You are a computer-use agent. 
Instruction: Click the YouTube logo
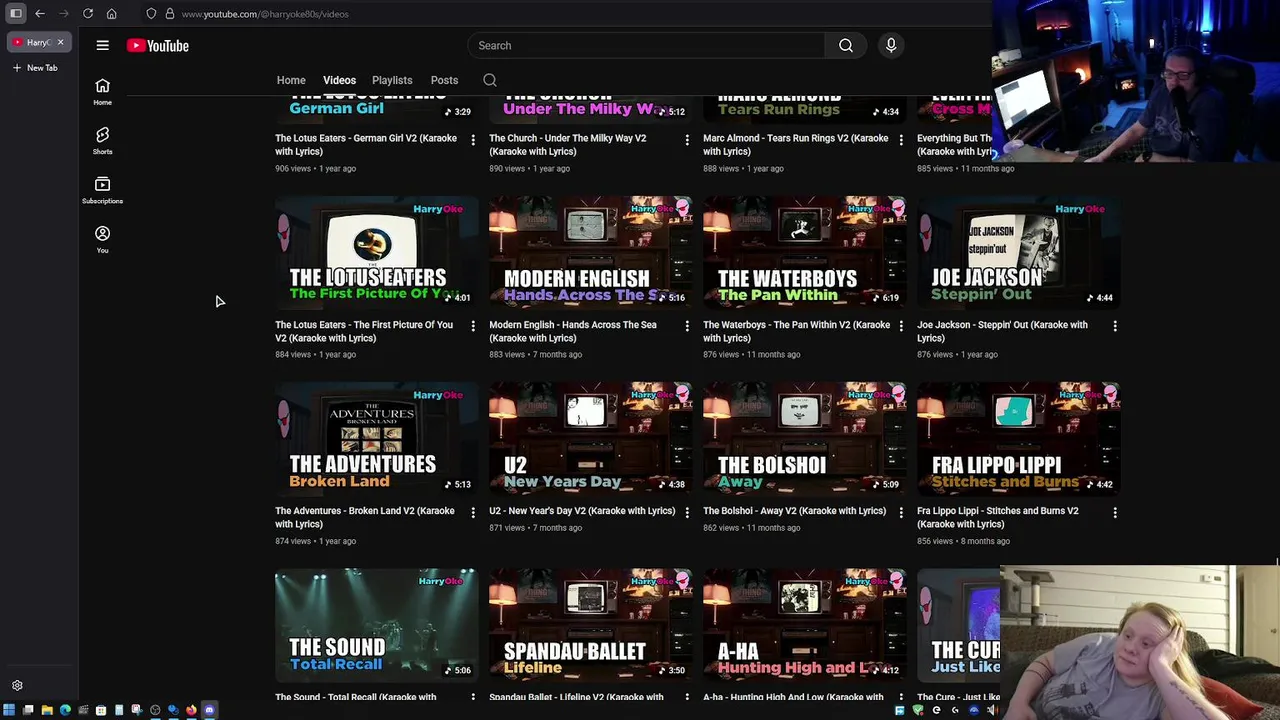pyautogui.click(x=158, y=45)
